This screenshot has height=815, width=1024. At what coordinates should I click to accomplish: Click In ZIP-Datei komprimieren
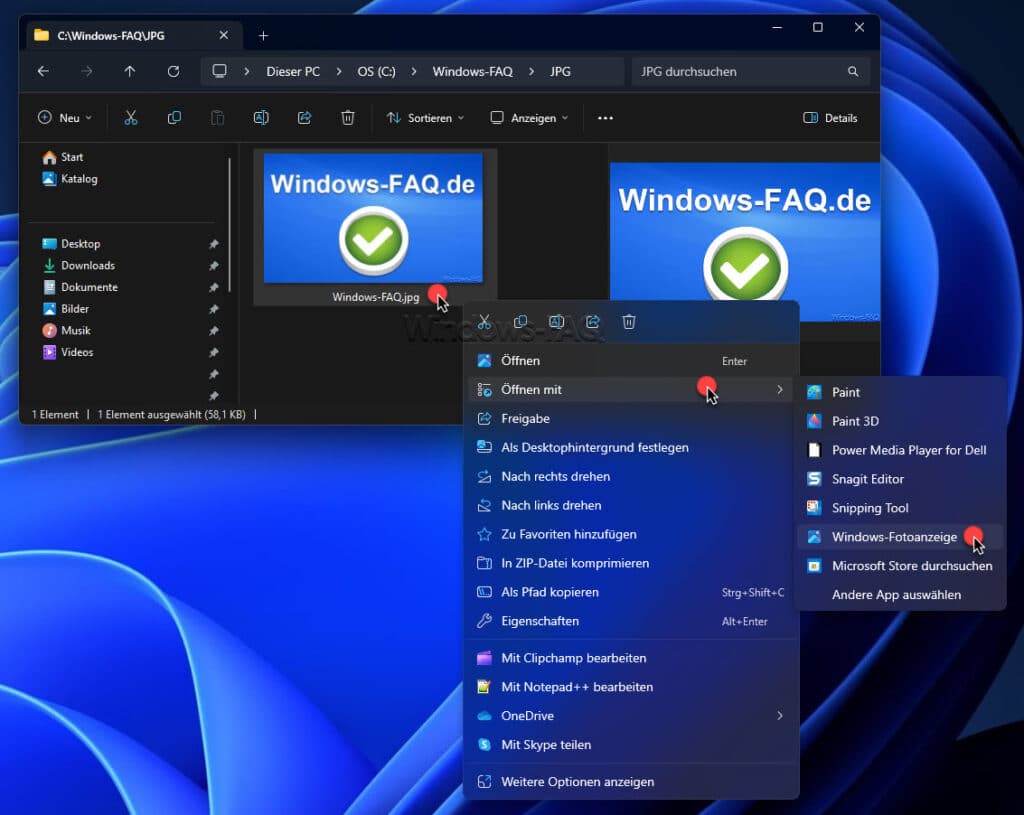[x=631, y=563]
